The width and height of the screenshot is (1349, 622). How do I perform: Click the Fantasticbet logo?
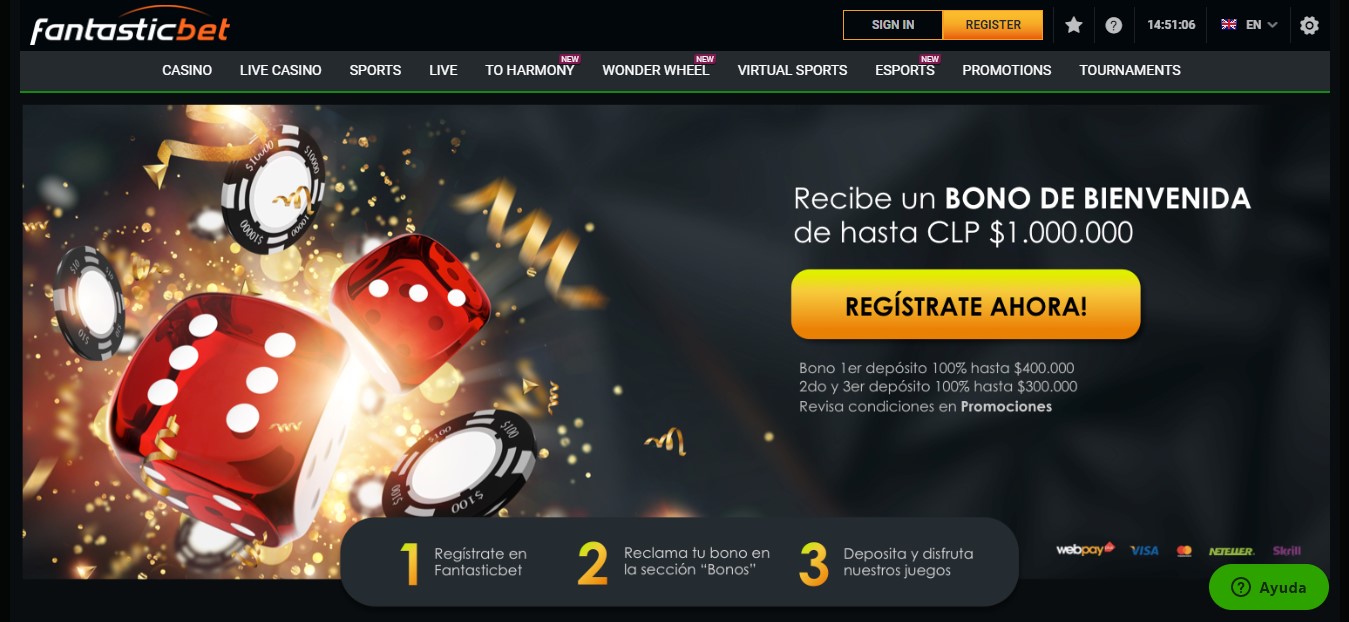coord(130,26)
